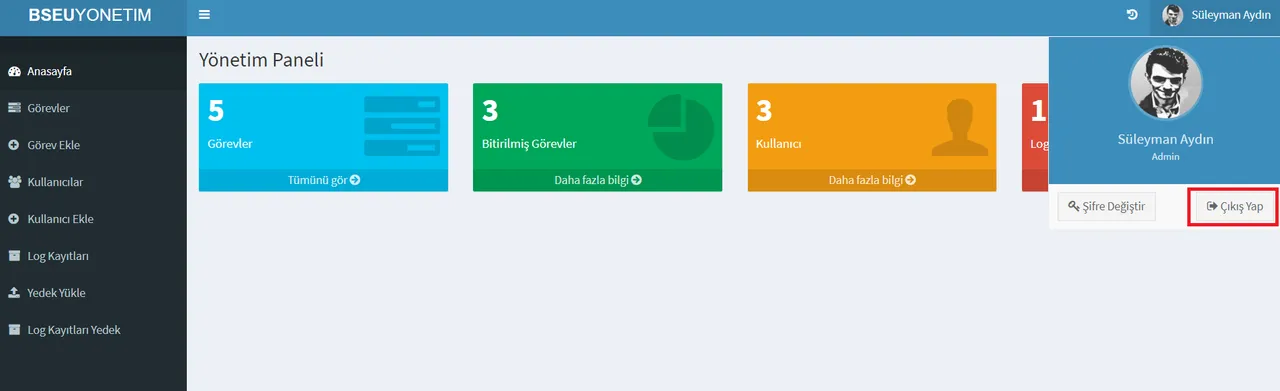Click the Bitirilmiş Görevler card label
The width and height of the screenshot is (1280, 391).
coord(529,144)
